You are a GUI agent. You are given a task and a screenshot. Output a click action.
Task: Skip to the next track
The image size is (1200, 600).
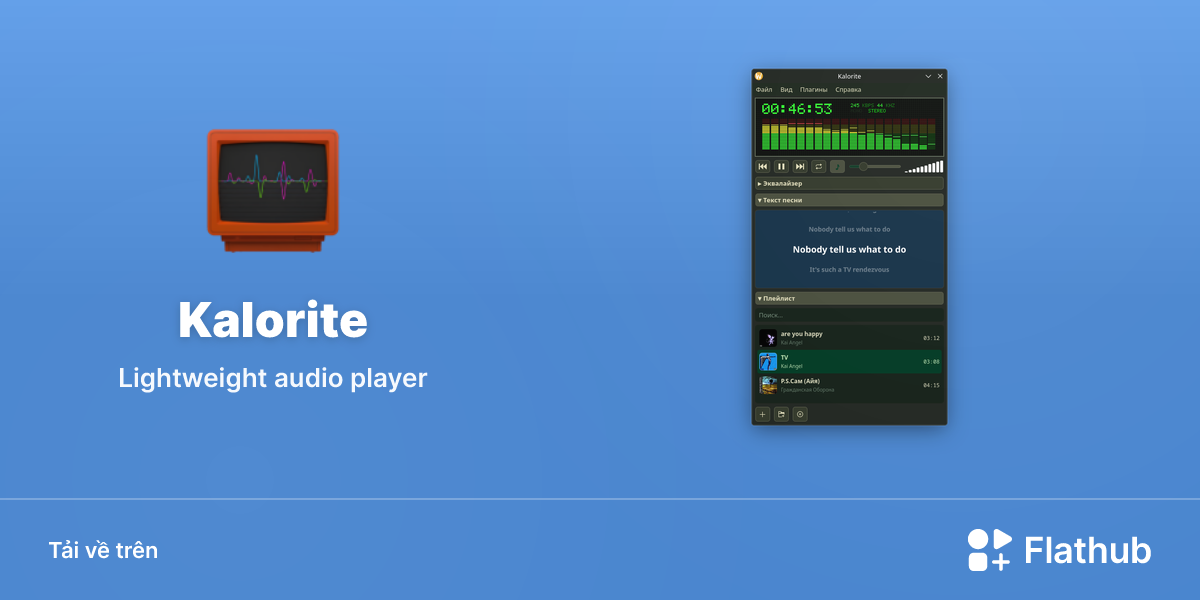pos(800,166)
